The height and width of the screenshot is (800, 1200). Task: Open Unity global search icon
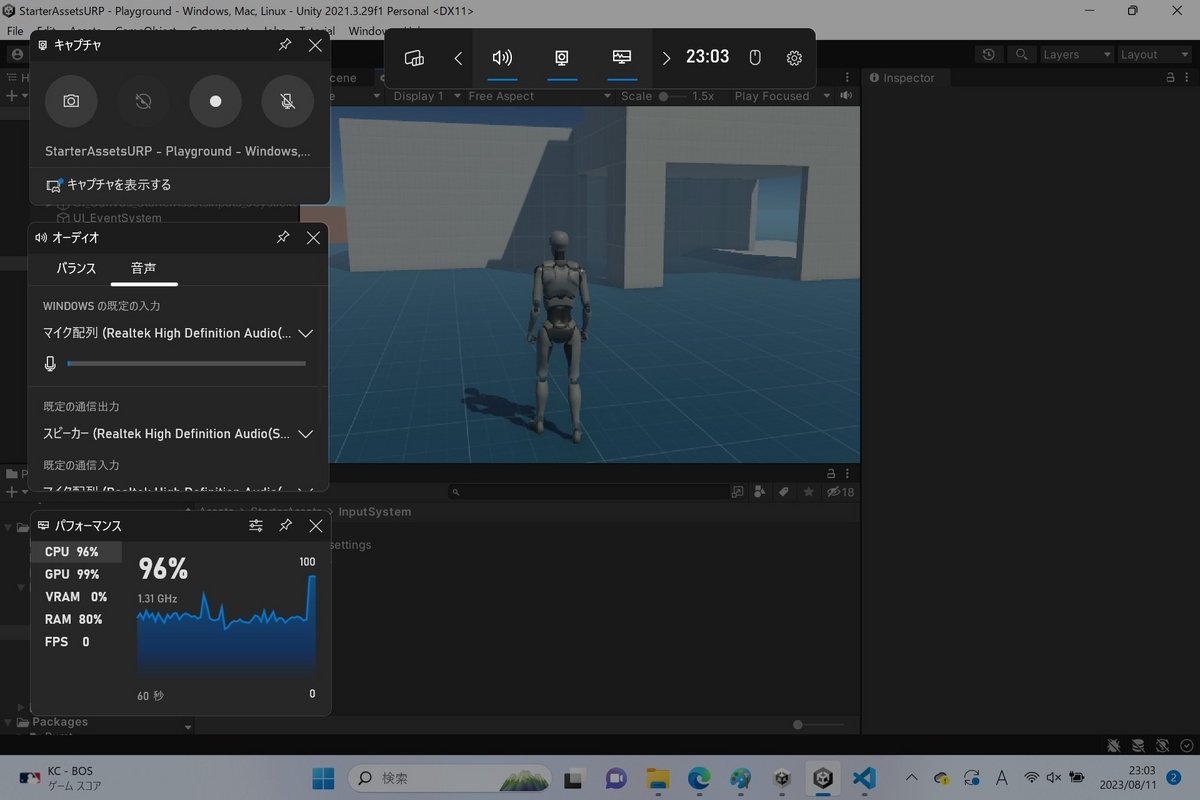[1021, 55]
